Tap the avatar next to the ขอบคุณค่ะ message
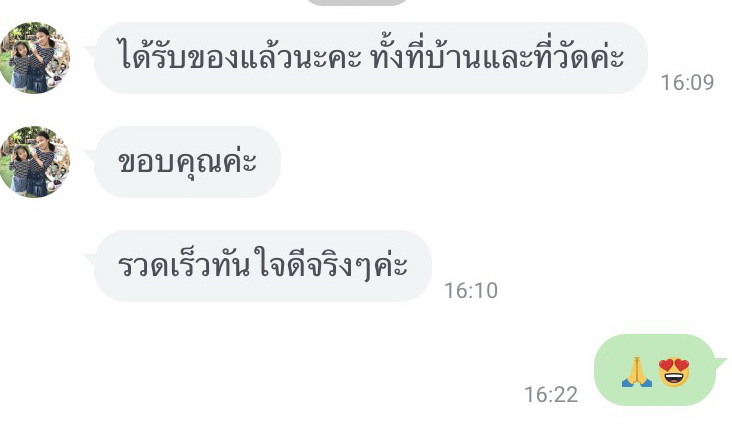The height and width of the screenshot is (424, 732). click(35, 162)
